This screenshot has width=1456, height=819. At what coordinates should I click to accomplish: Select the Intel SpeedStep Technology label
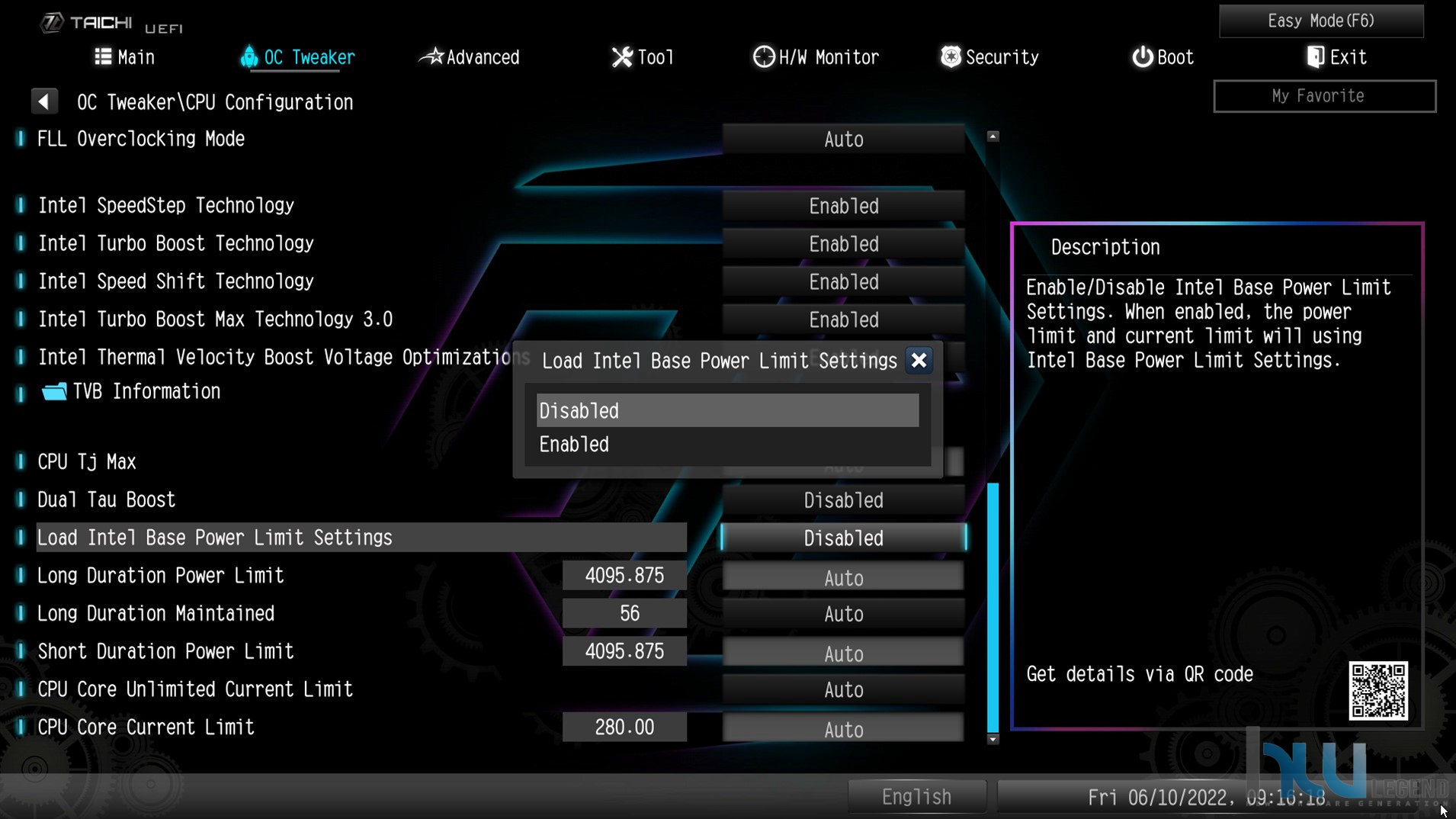pos(166,206)
